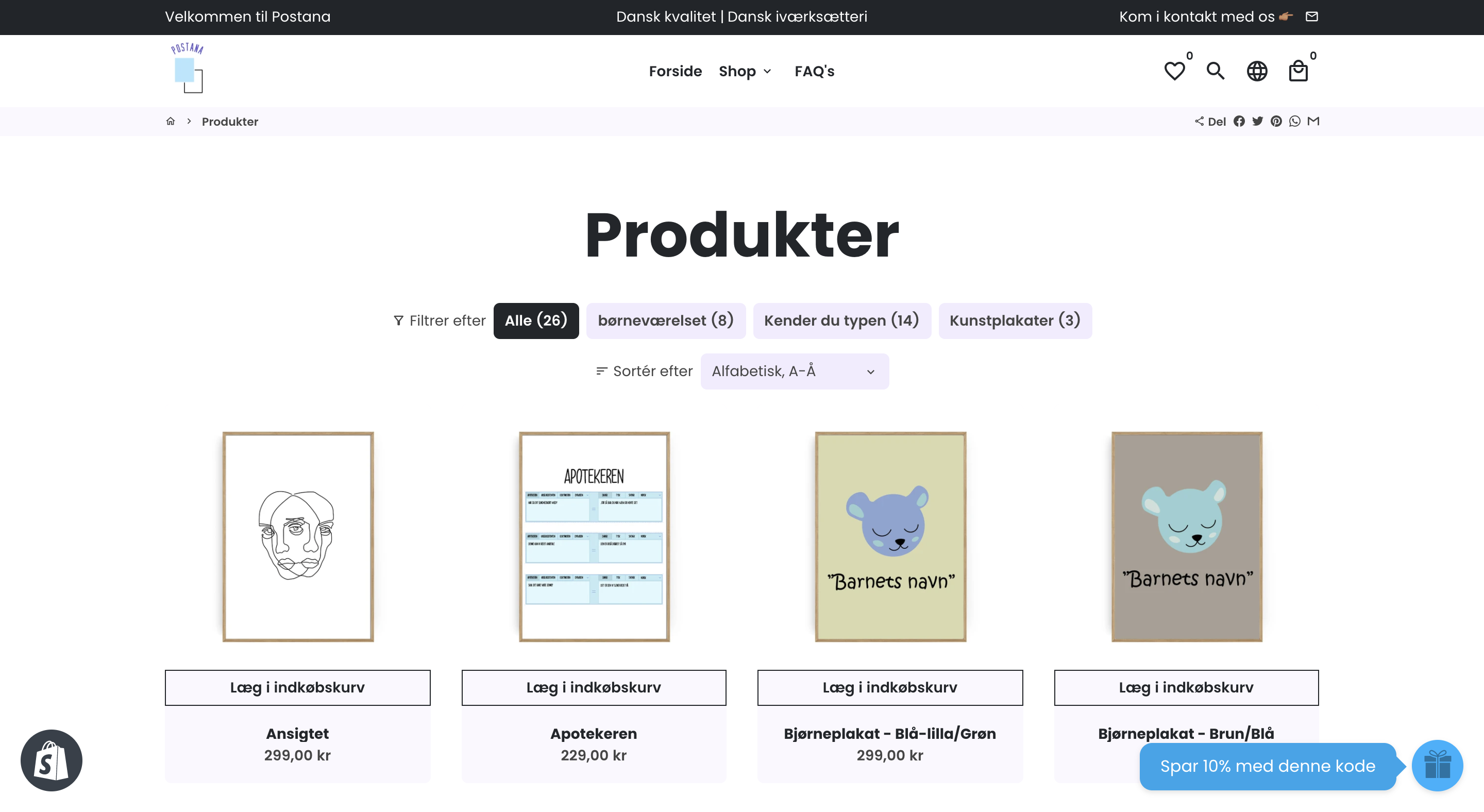Share via WhatsApp icon
The width and height of the screenshot is (1484, 812).
(x=1294, y=122)
